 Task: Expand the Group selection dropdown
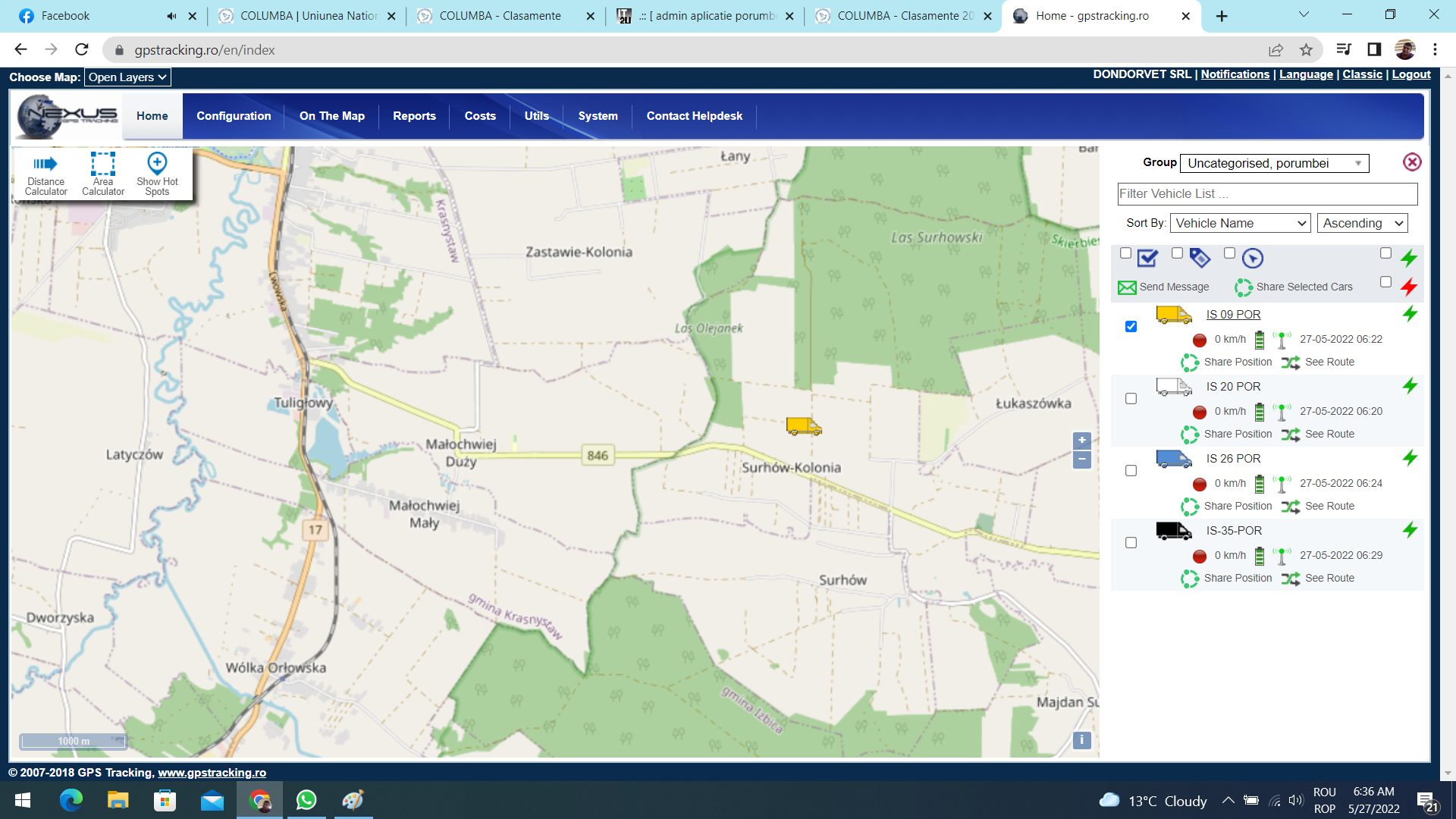[x=1274, y=163]
